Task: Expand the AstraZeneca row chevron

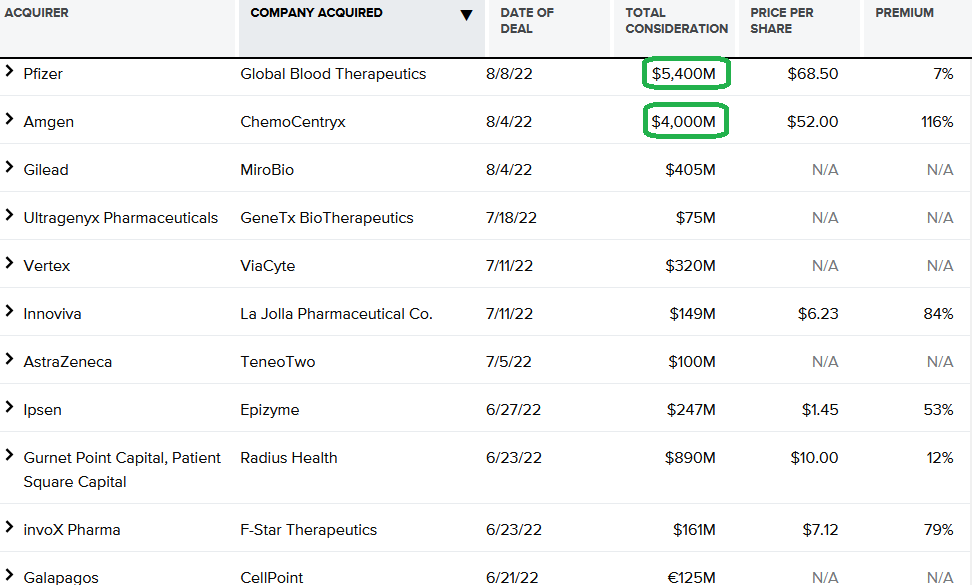Action: [x=9, y=359]
